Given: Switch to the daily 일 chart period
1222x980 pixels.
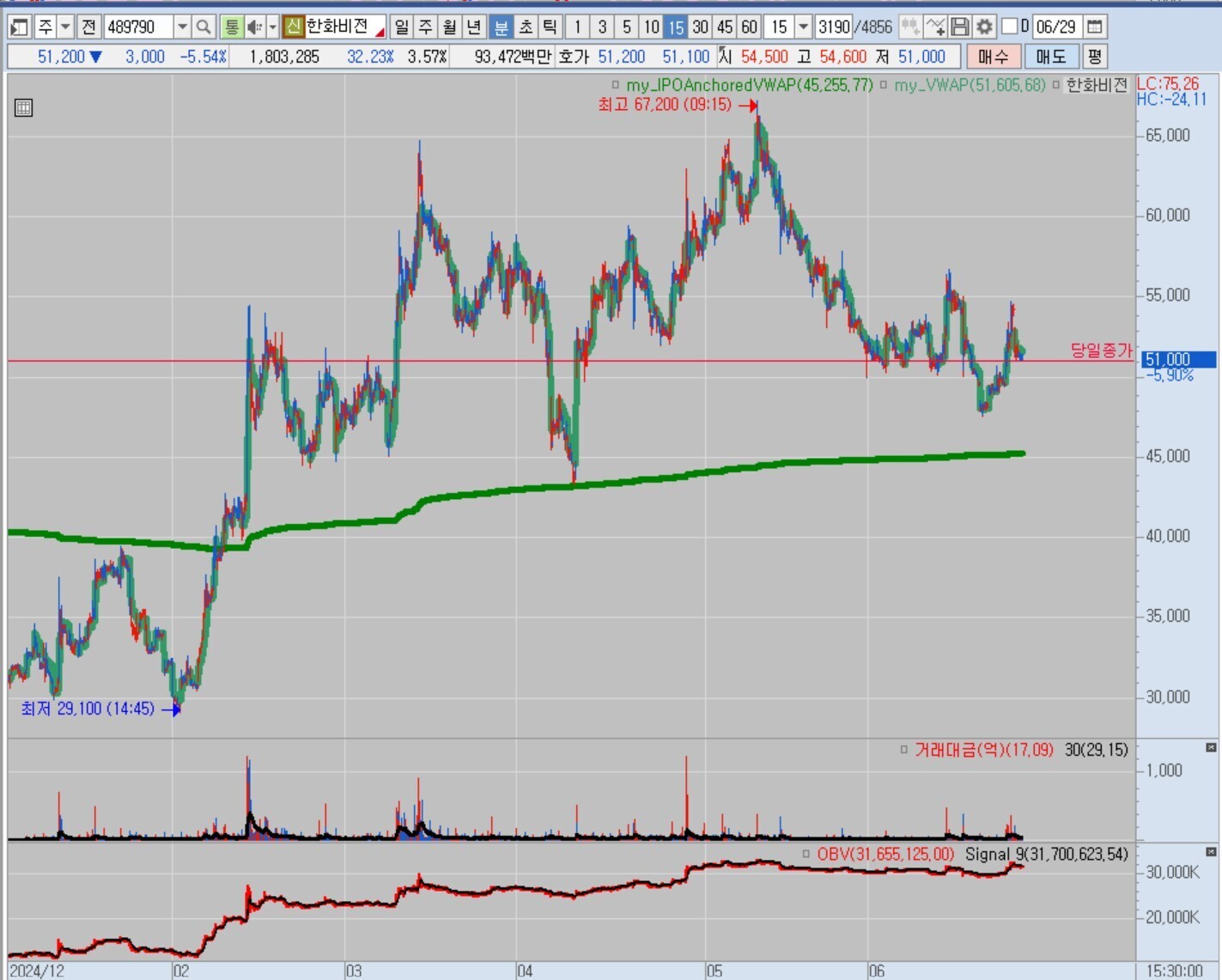Looking at the screenshot, I should coord(401,27).
